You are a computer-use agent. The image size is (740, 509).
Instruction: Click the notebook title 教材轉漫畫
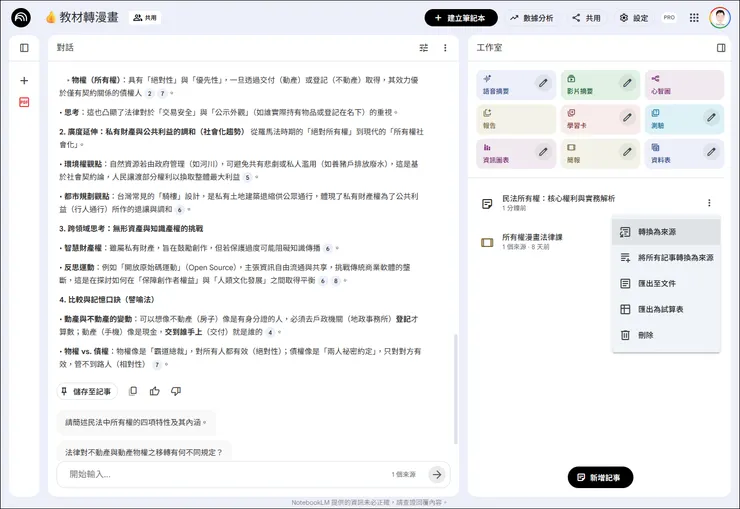click(x=88, y=17)
